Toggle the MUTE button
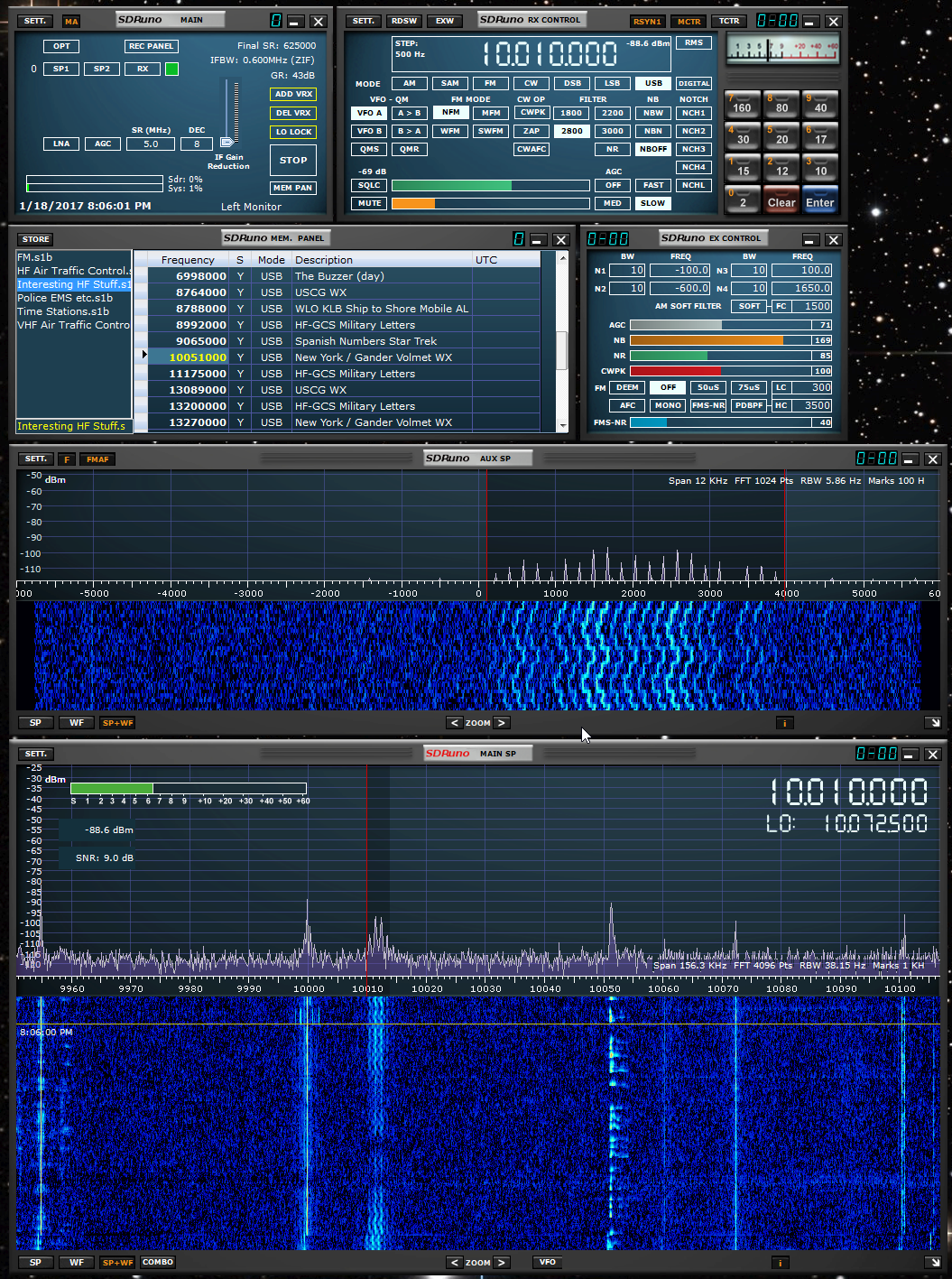952x1279 pixels. pyautogui.click(x=369, y=203)
